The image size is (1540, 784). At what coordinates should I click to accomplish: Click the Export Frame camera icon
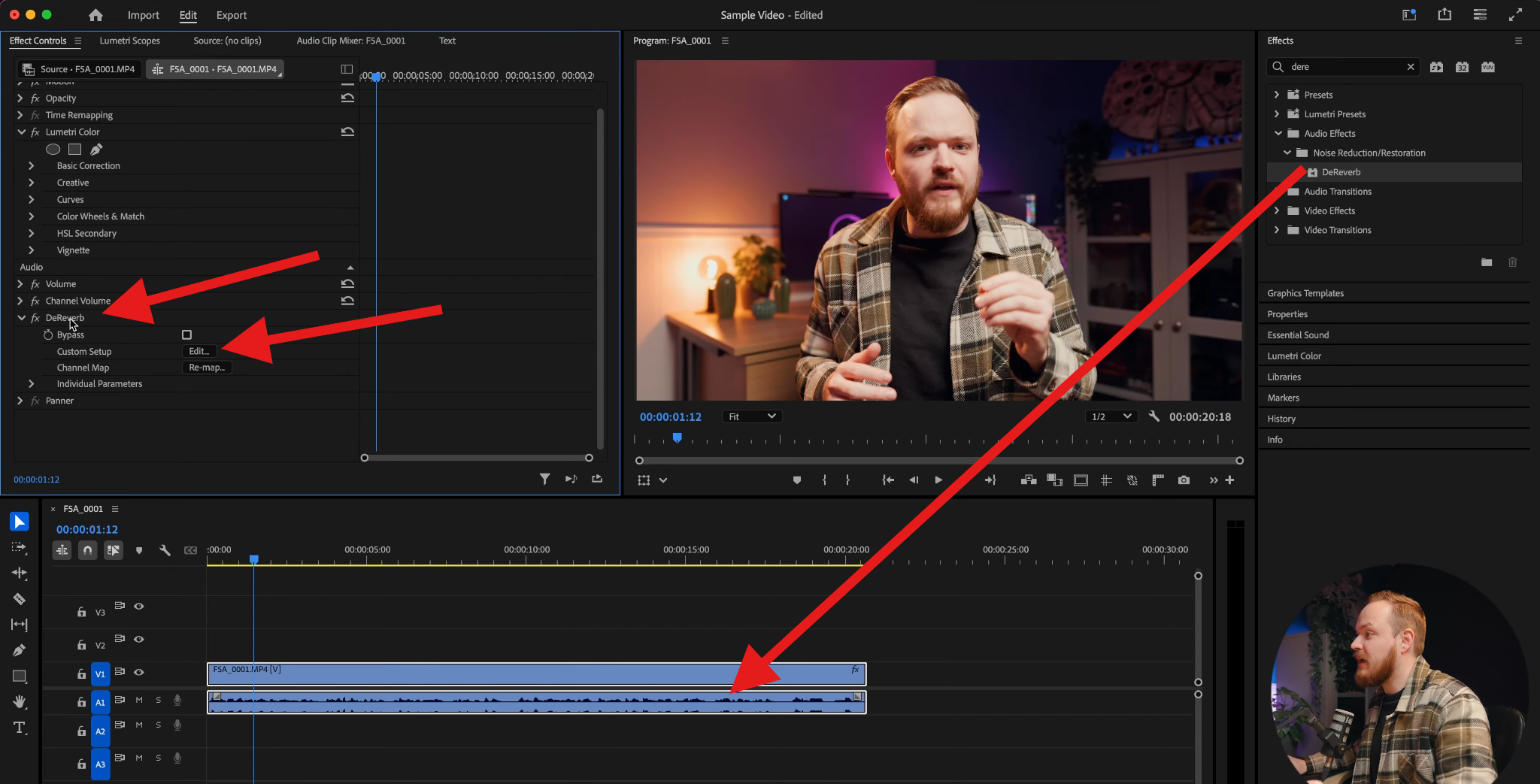click(x=1183, y=480)
